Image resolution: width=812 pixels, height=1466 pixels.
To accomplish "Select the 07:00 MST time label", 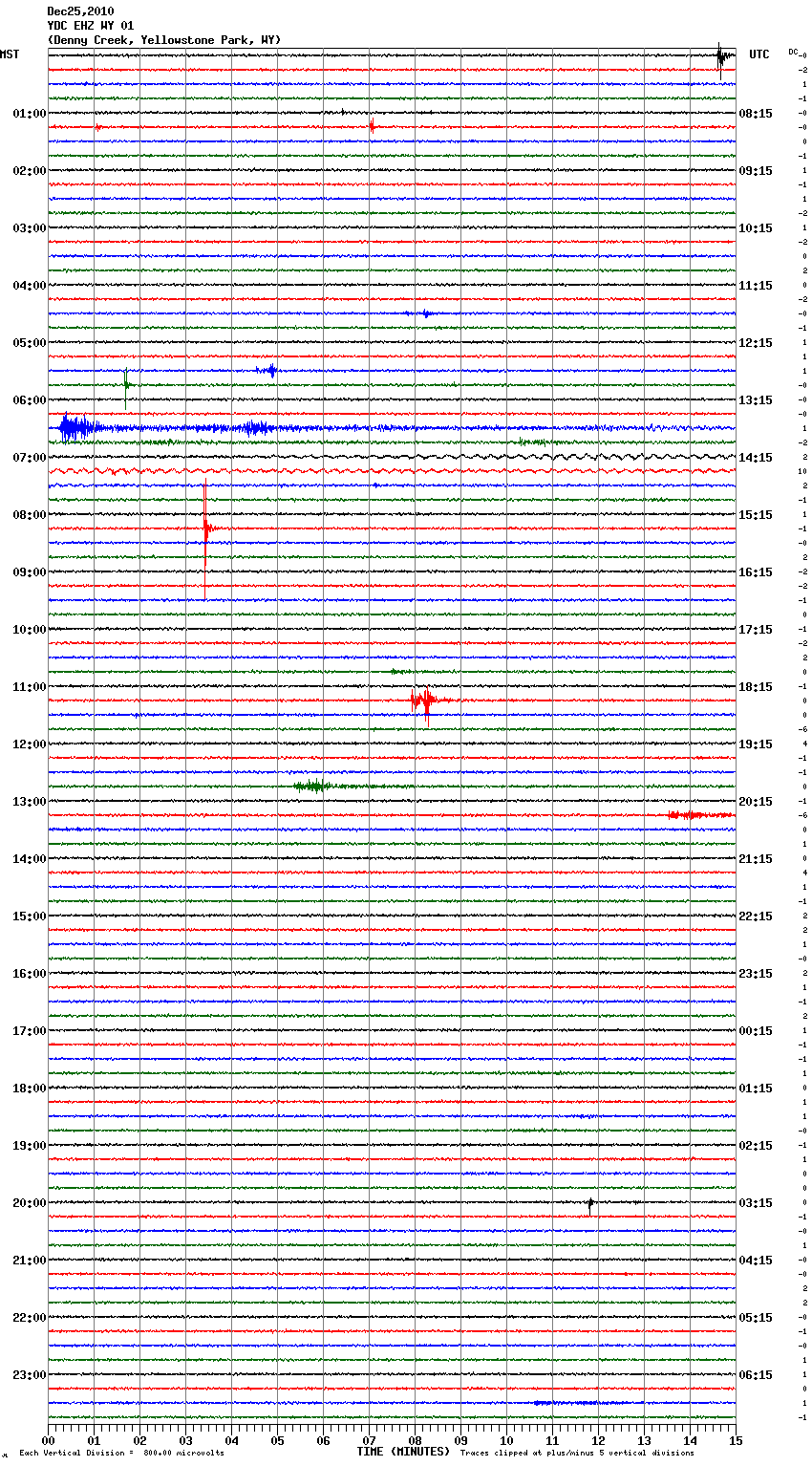I will 30,458.
